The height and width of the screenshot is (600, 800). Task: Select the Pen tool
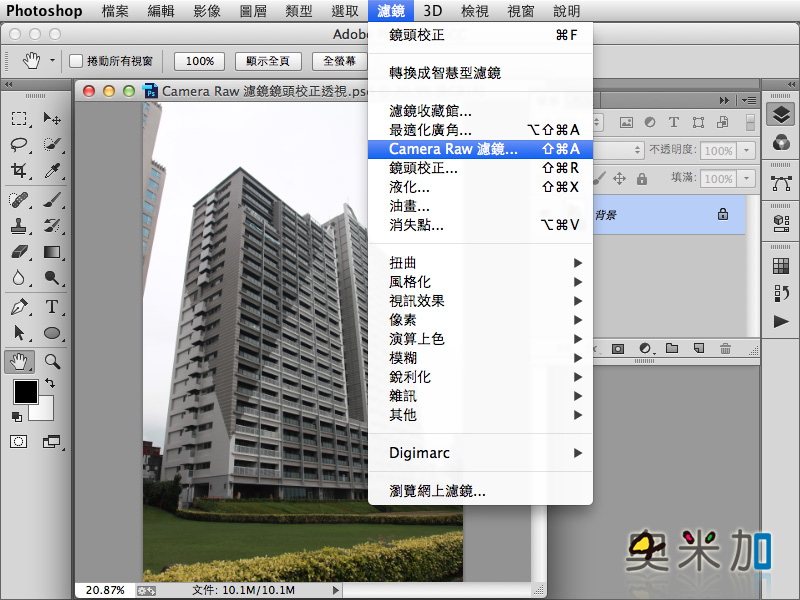(19, 307)
